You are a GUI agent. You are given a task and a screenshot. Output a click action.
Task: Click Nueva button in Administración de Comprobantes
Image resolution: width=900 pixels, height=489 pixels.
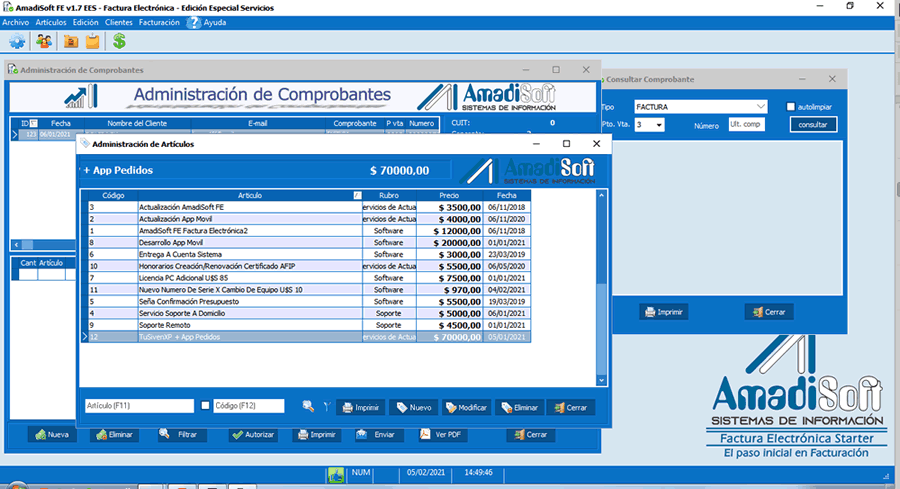pyautogui.click(x=52, y=435)
